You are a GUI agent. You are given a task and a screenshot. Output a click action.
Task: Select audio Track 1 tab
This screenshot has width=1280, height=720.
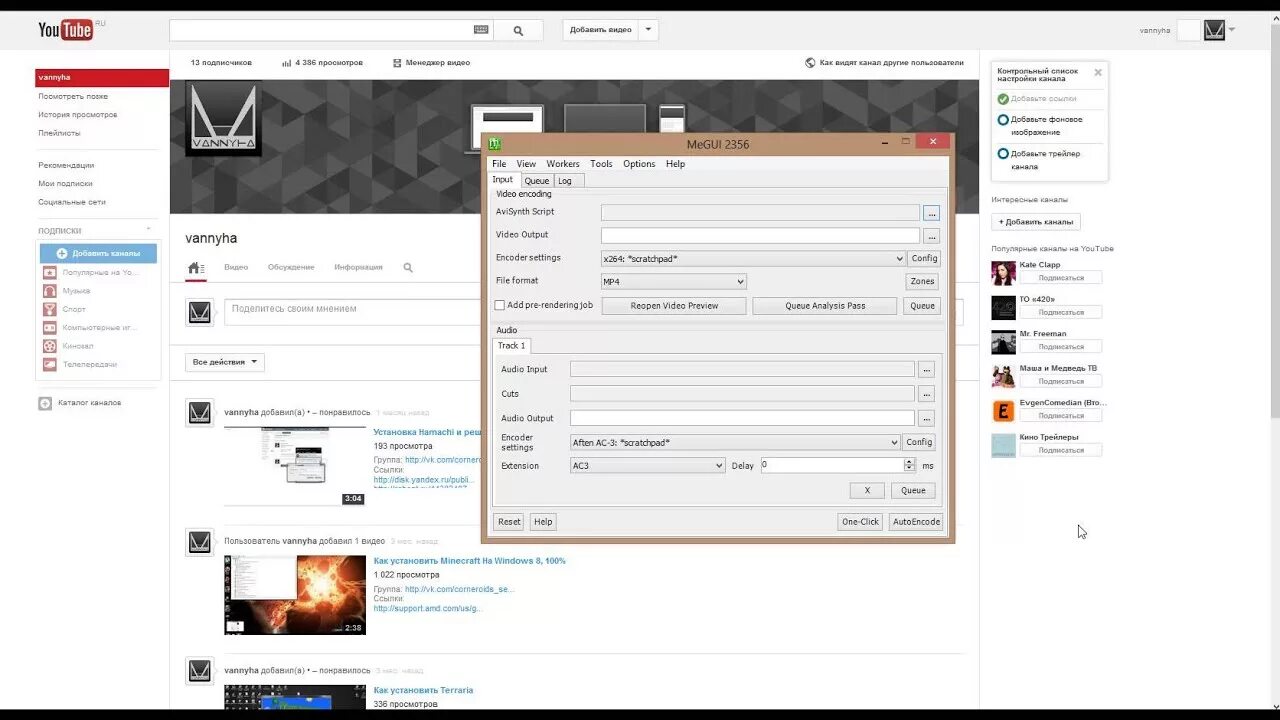pyautogui.click(x=512, y=346)
